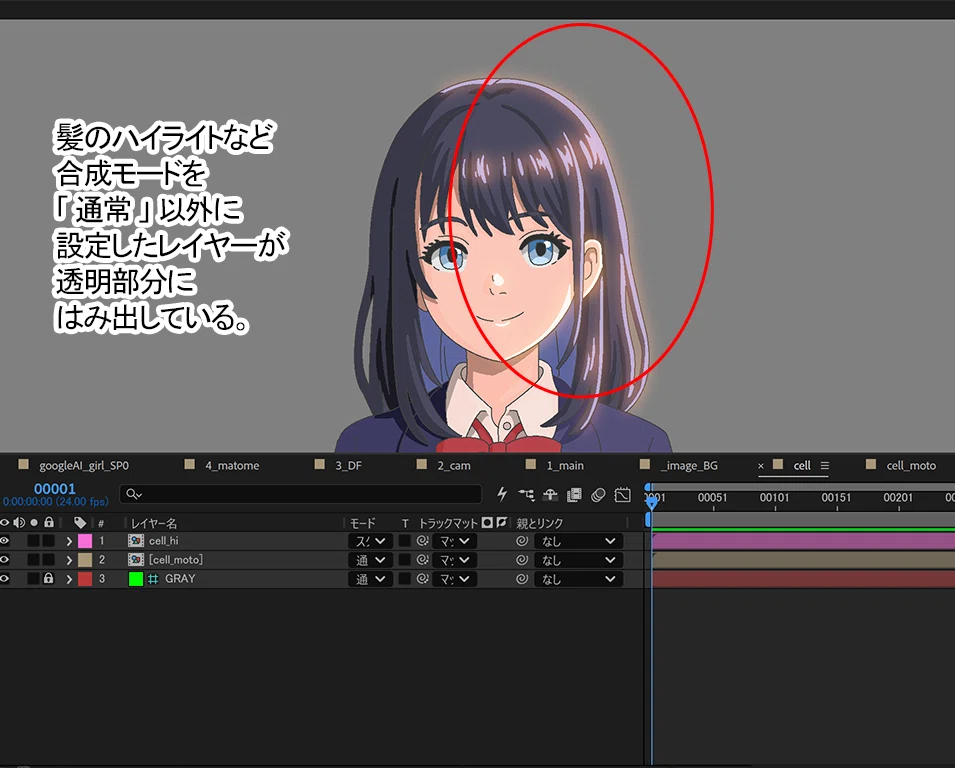Screen dimensions: 955x768
Task: Close the cell timeline tab
Action: click(x=761, y=466)
